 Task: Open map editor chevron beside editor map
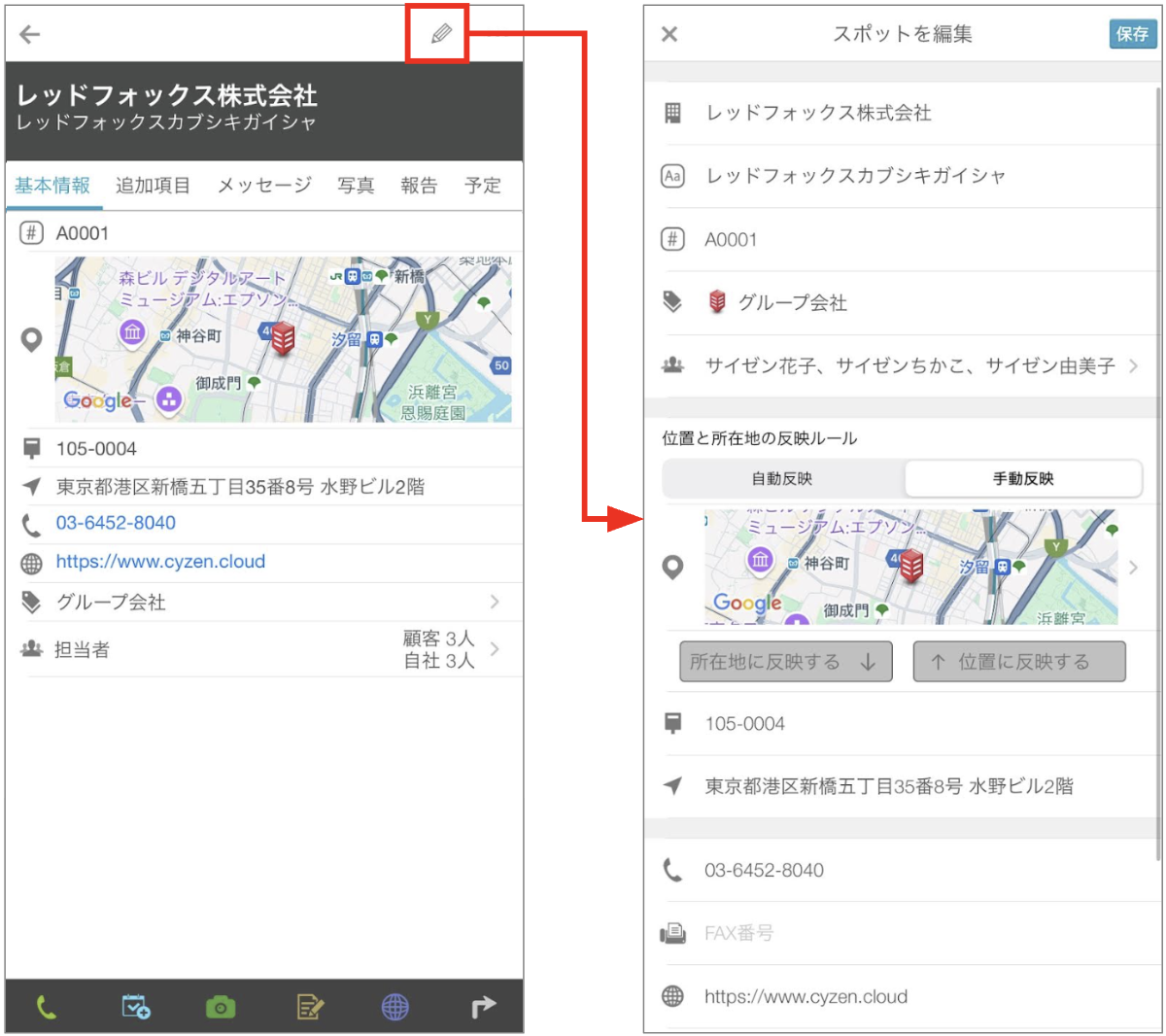(1133, 567)
